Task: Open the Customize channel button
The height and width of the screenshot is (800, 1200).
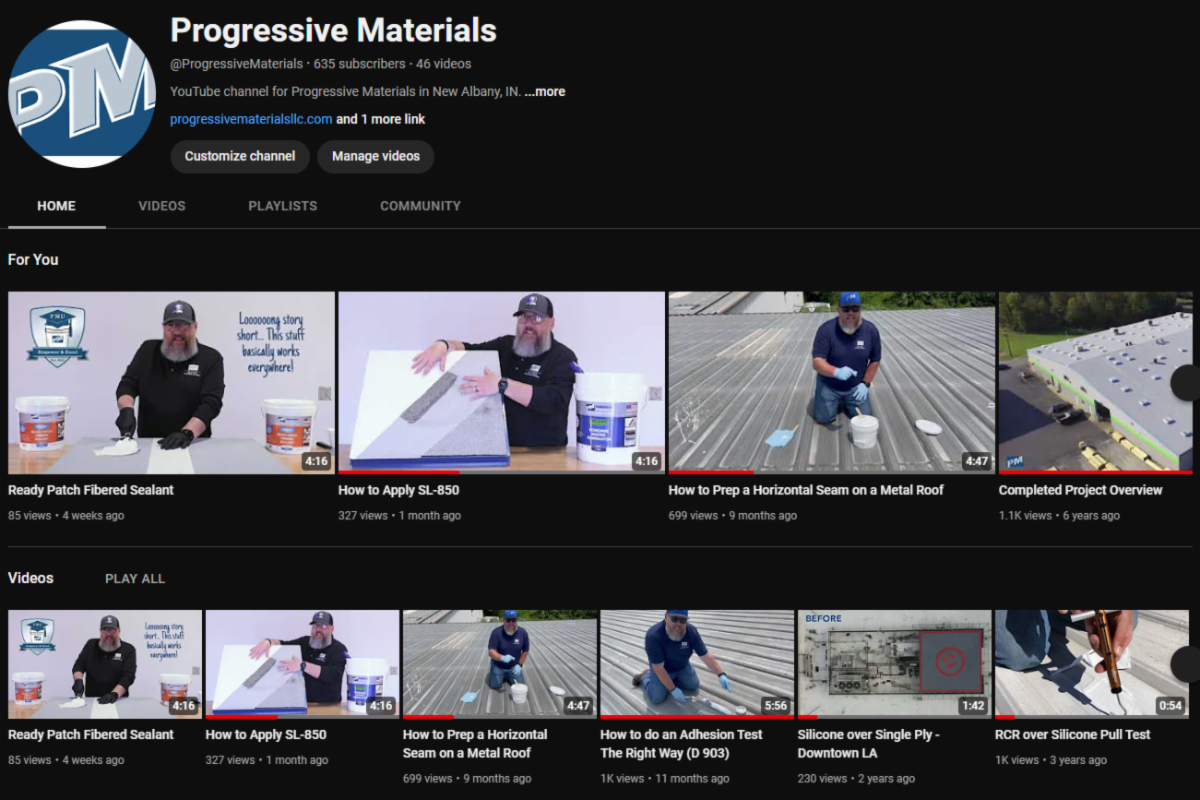Action: pyautogui.click(x=240, y=156)
